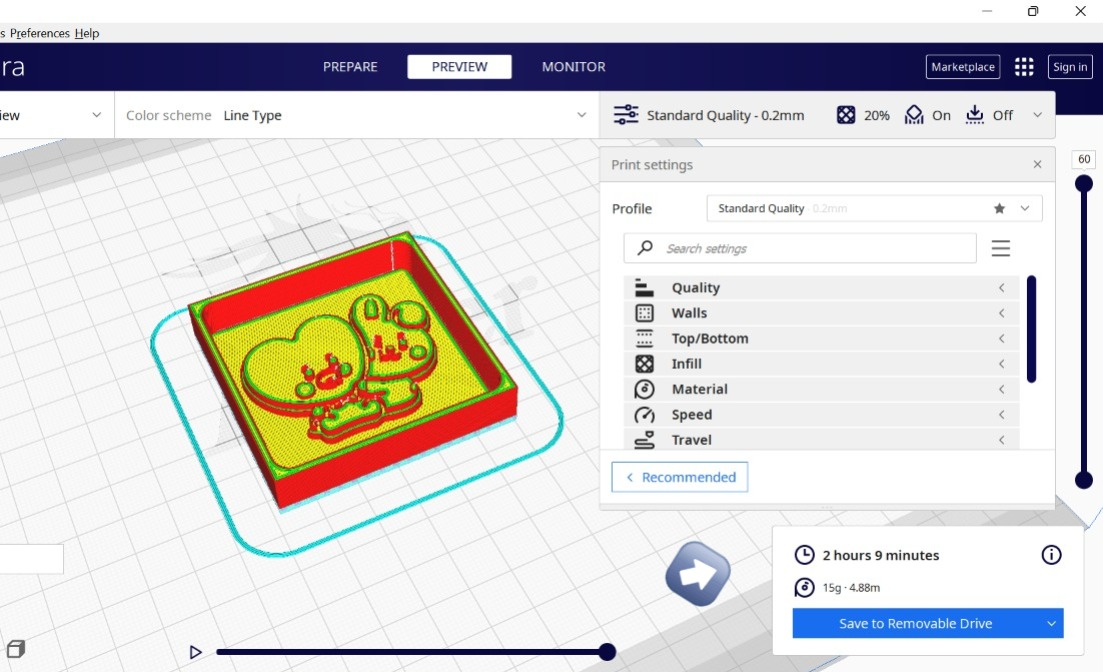Click the Top/Bottom category icon

point(644,338)
